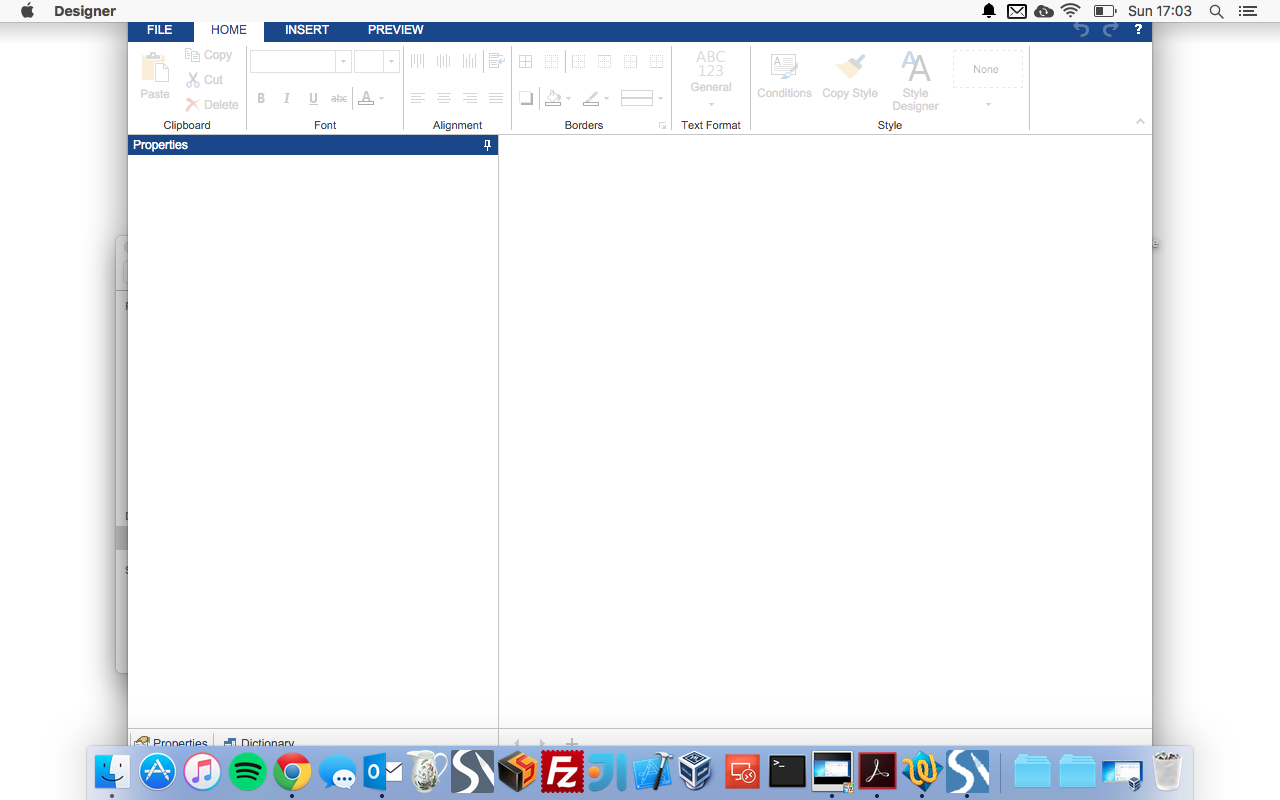Viewport: 1280px width, 800px height.
Task: Click the fill color bucket icon
Action: coord(553,98)
